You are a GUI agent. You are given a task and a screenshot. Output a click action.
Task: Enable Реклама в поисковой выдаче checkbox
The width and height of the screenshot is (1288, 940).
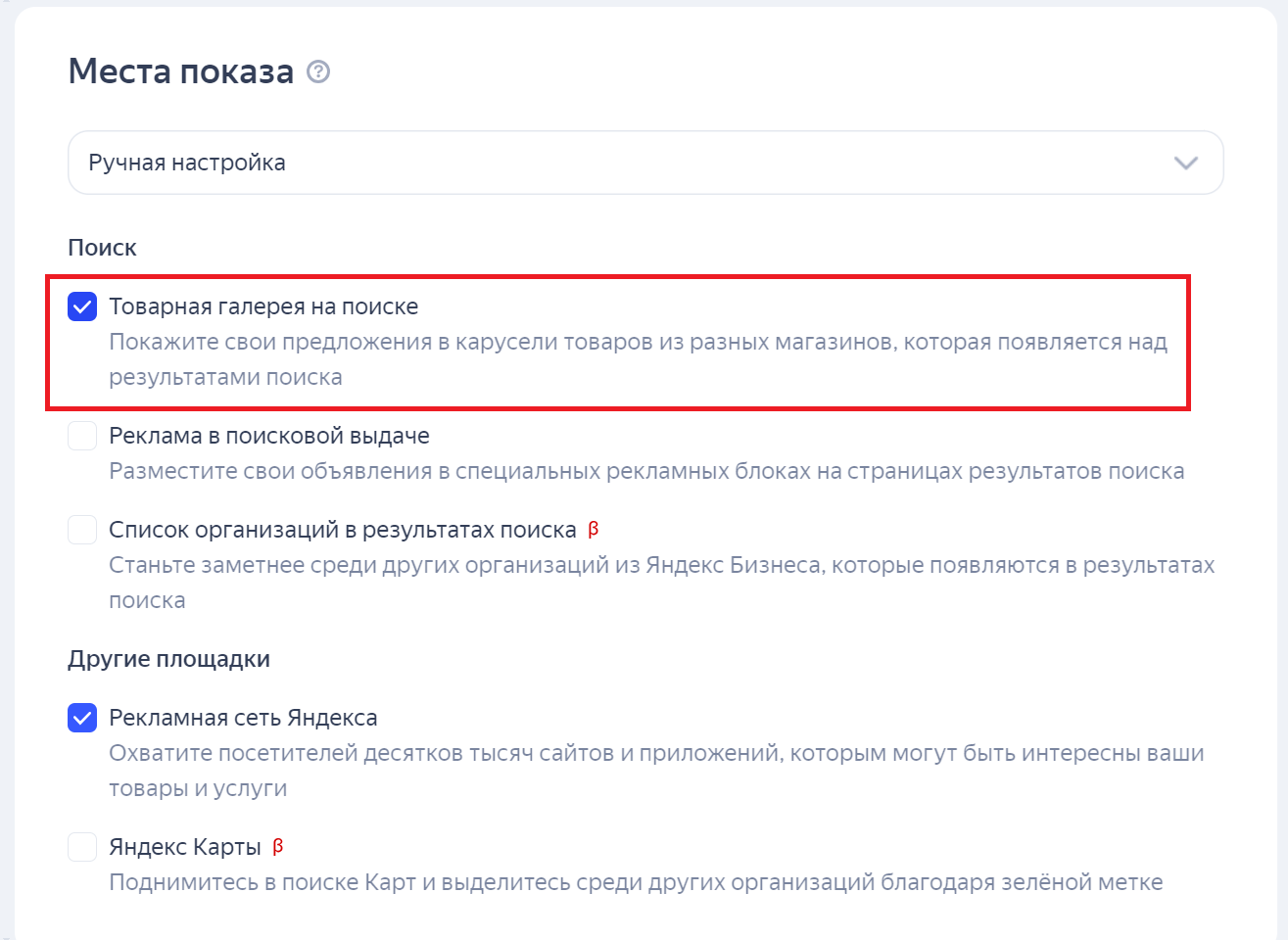tap(82, 436)
